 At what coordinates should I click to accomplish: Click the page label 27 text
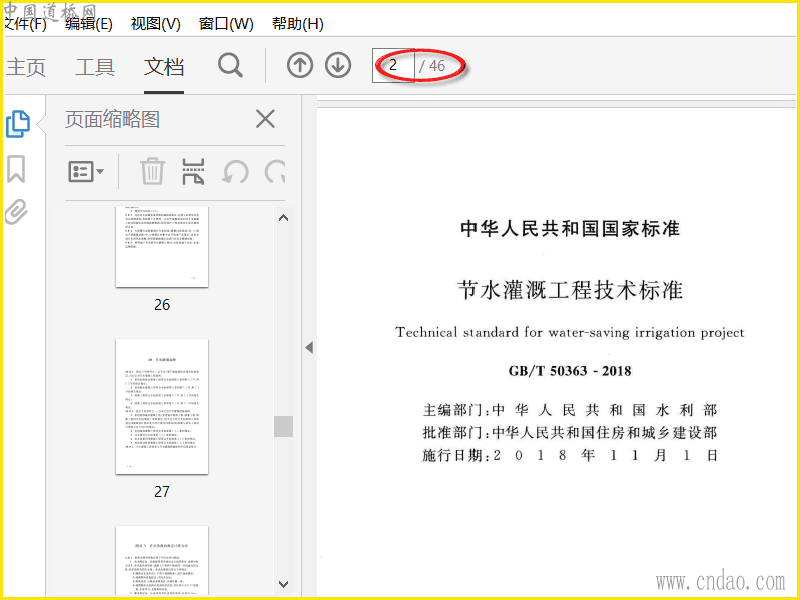[162, 491]
